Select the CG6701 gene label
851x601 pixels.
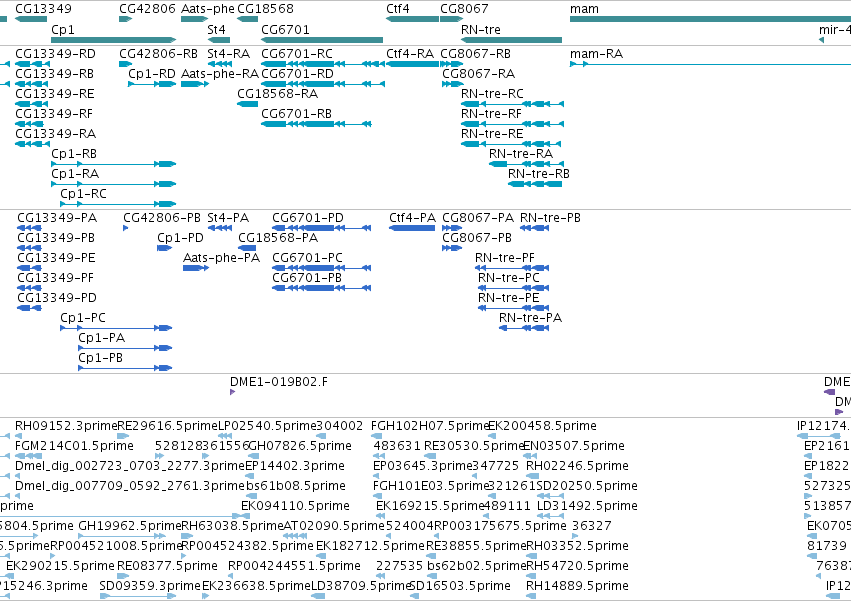tap(285, 29)
